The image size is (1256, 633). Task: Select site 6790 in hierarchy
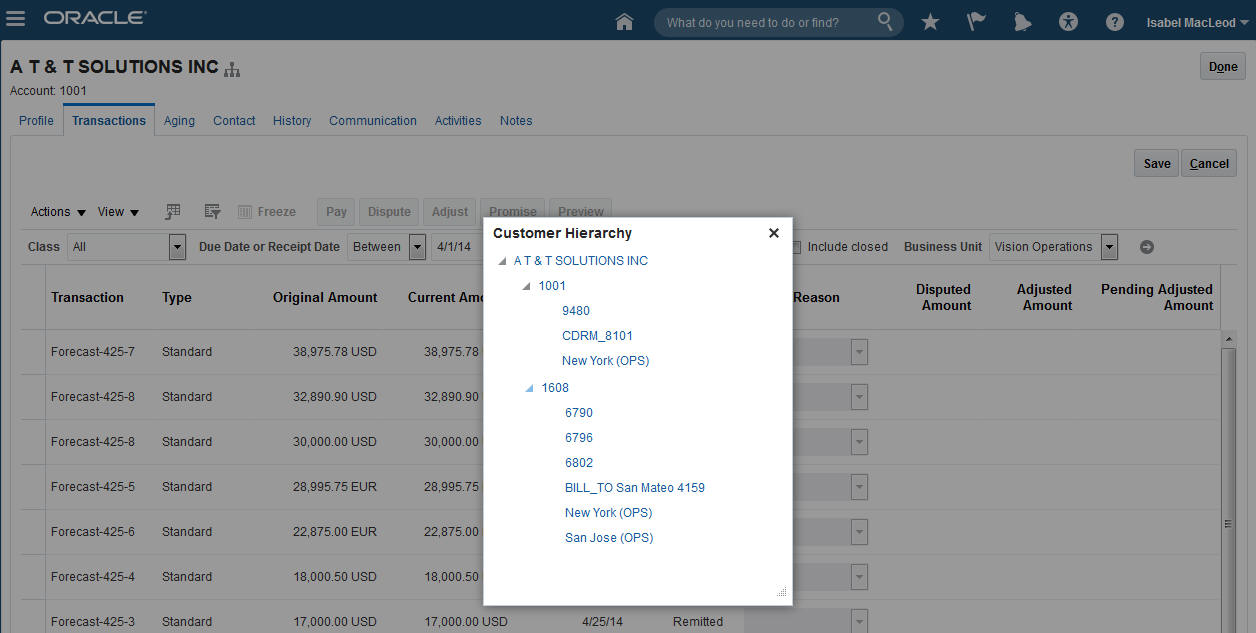point(579,413)
